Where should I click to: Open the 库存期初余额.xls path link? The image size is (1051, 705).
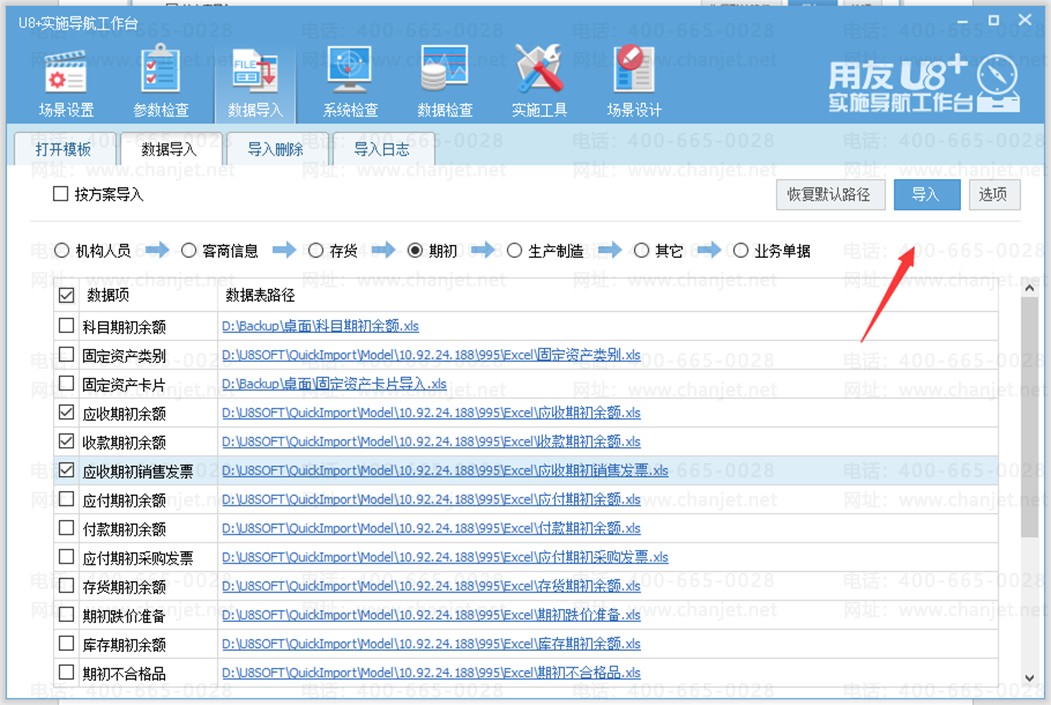[x=431, y=643]
